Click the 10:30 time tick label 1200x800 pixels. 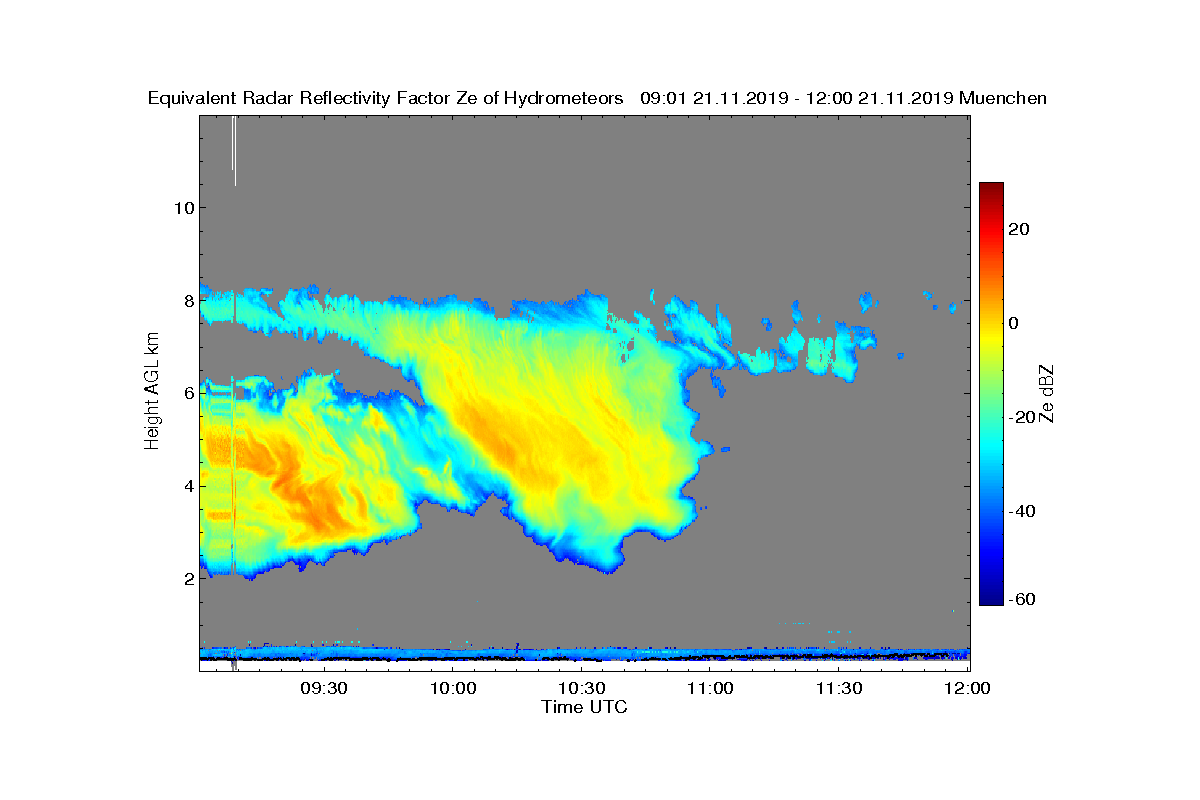[582, 688]
